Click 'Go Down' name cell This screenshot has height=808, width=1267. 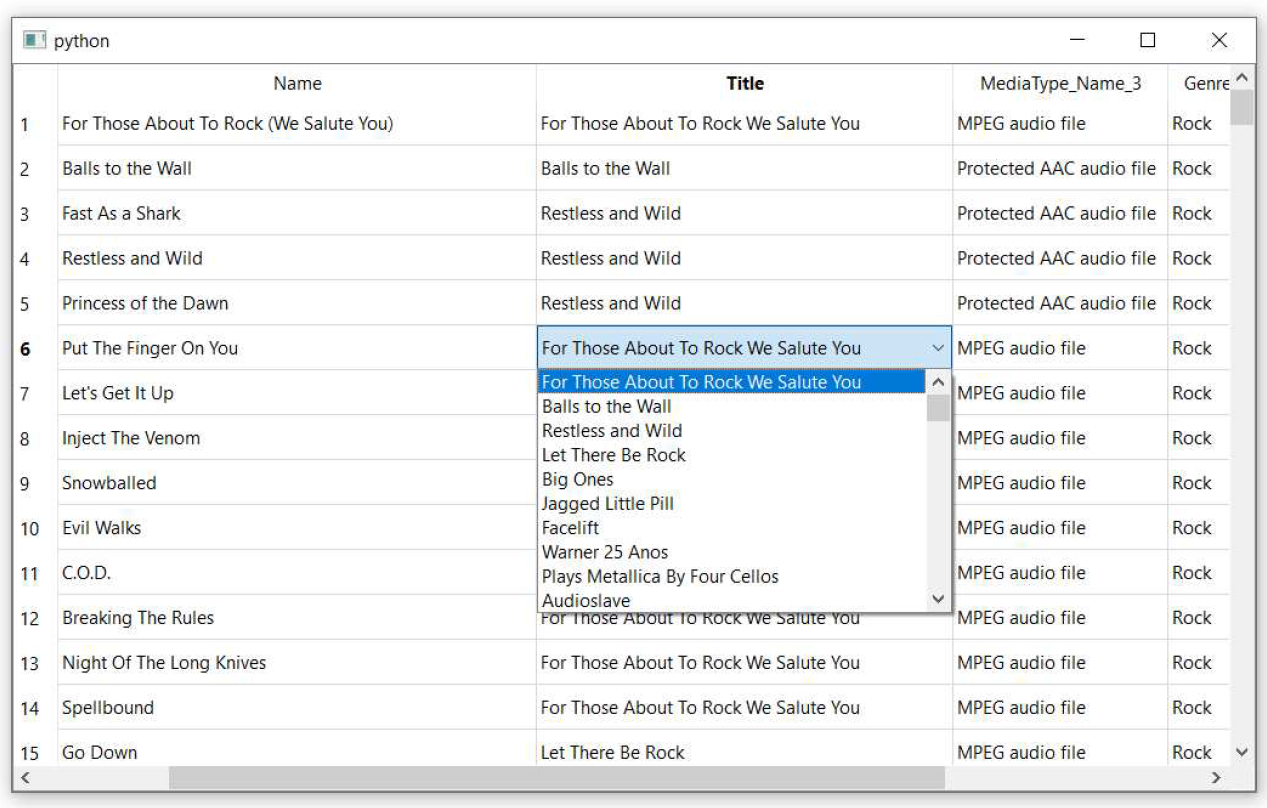pos(297,750)
